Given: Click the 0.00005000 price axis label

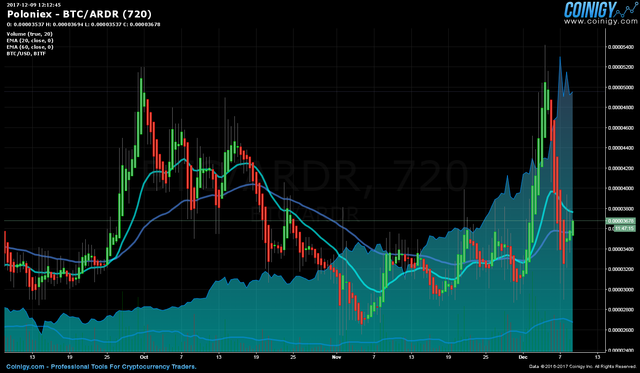Looking at the screenshot, I should [621, 87].
